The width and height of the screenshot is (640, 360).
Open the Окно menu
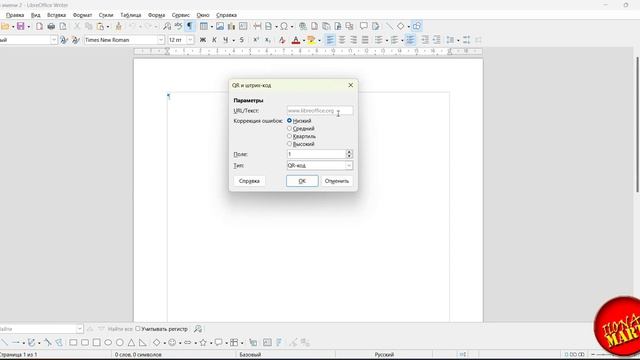(x=203, y=15)
